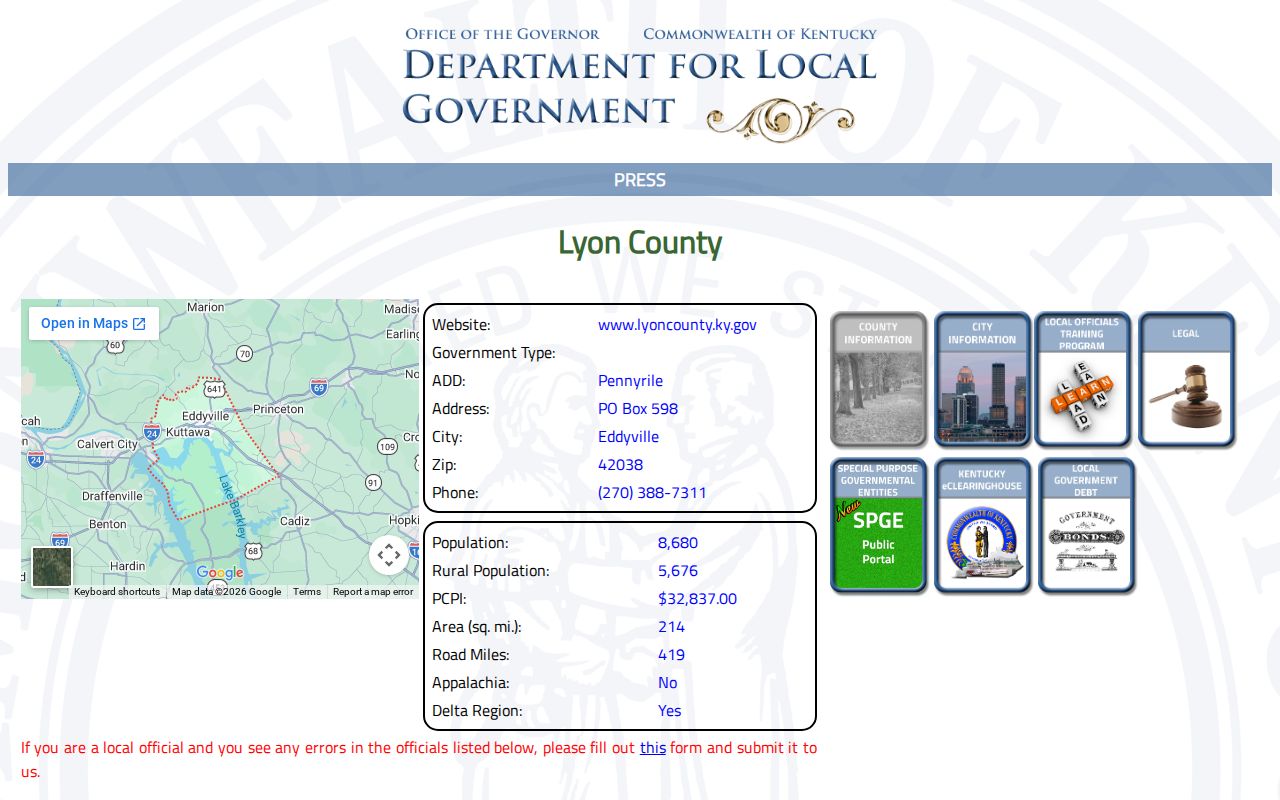Click the population value 8,680
Image resolution: width=1280 pixels, height=800 pixels.
point(678,543)
